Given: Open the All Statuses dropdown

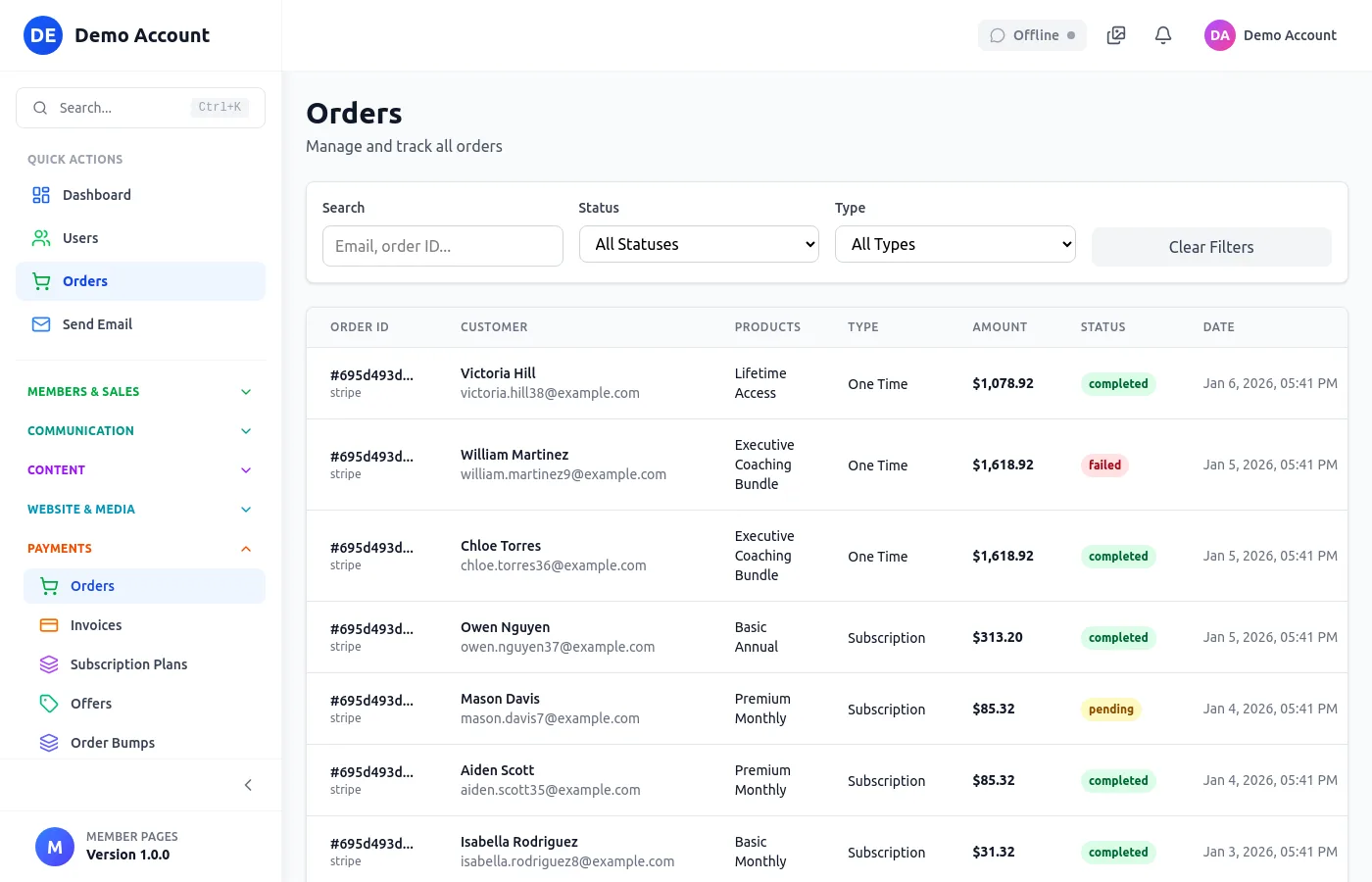Looking at the screenshot, I should pos(700,244).
